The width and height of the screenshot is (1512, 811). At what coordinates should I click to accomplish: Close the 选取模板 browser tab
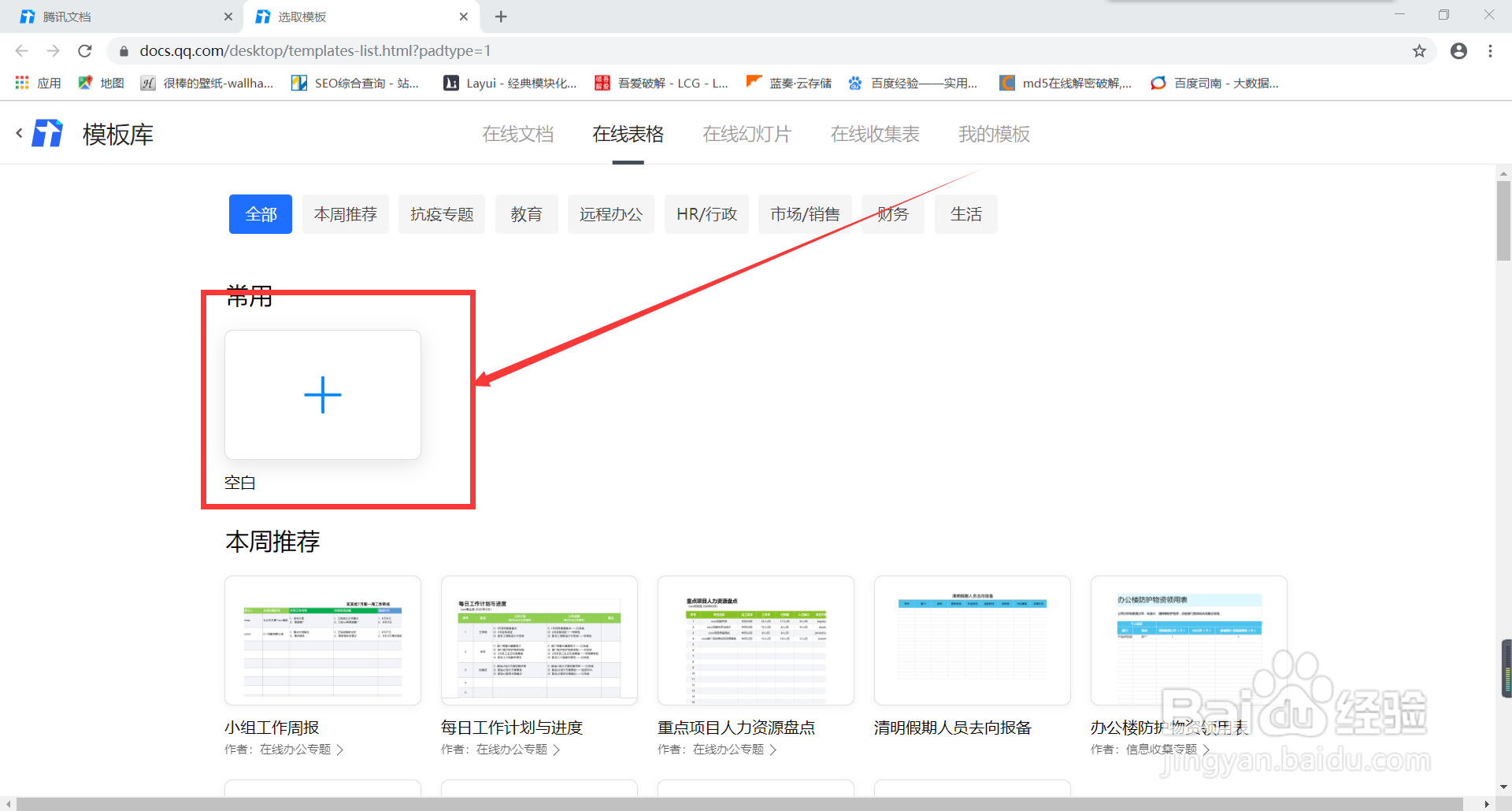click(464, 17)
